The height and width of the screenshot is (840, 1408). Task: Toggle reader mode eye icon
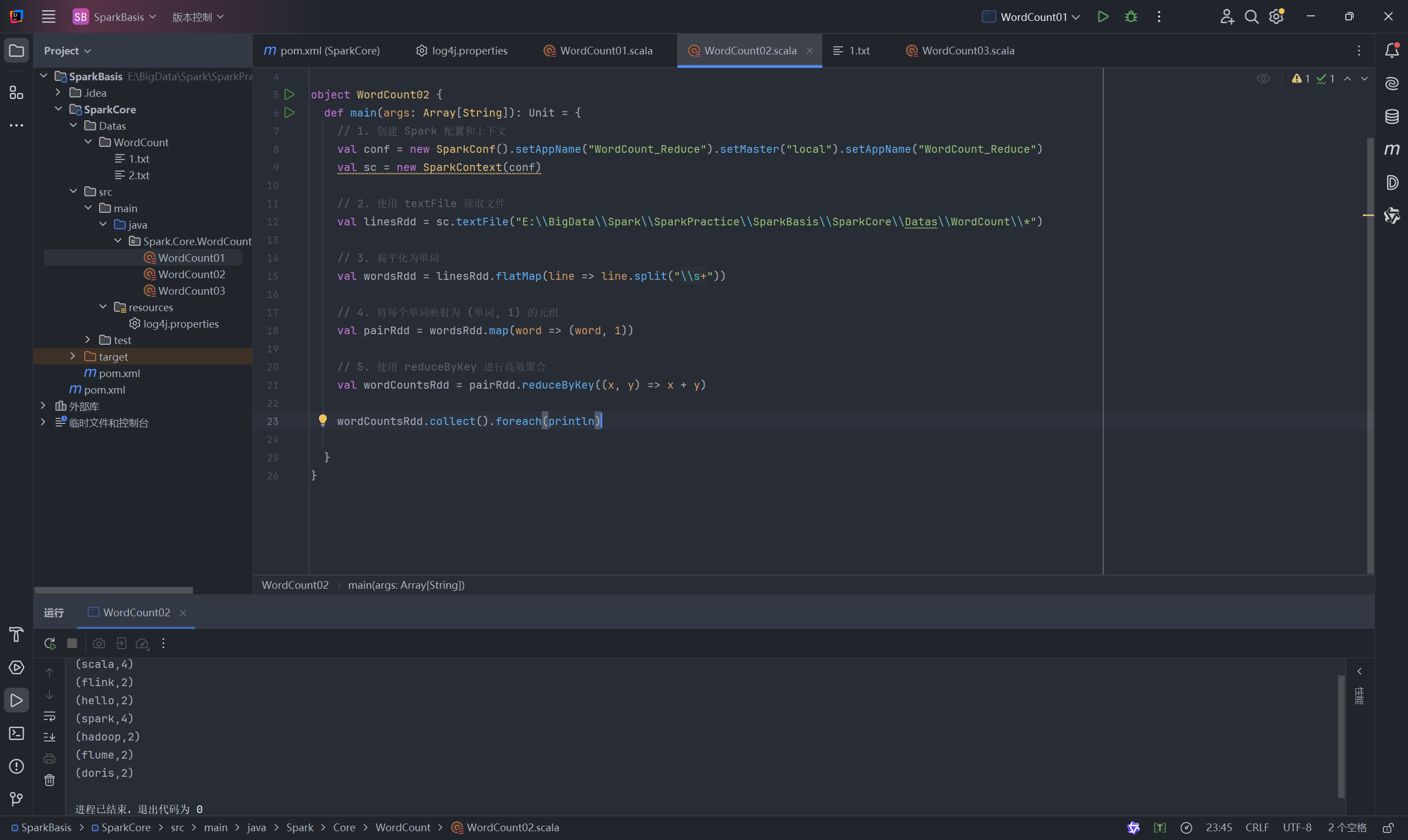point(1263,79)
